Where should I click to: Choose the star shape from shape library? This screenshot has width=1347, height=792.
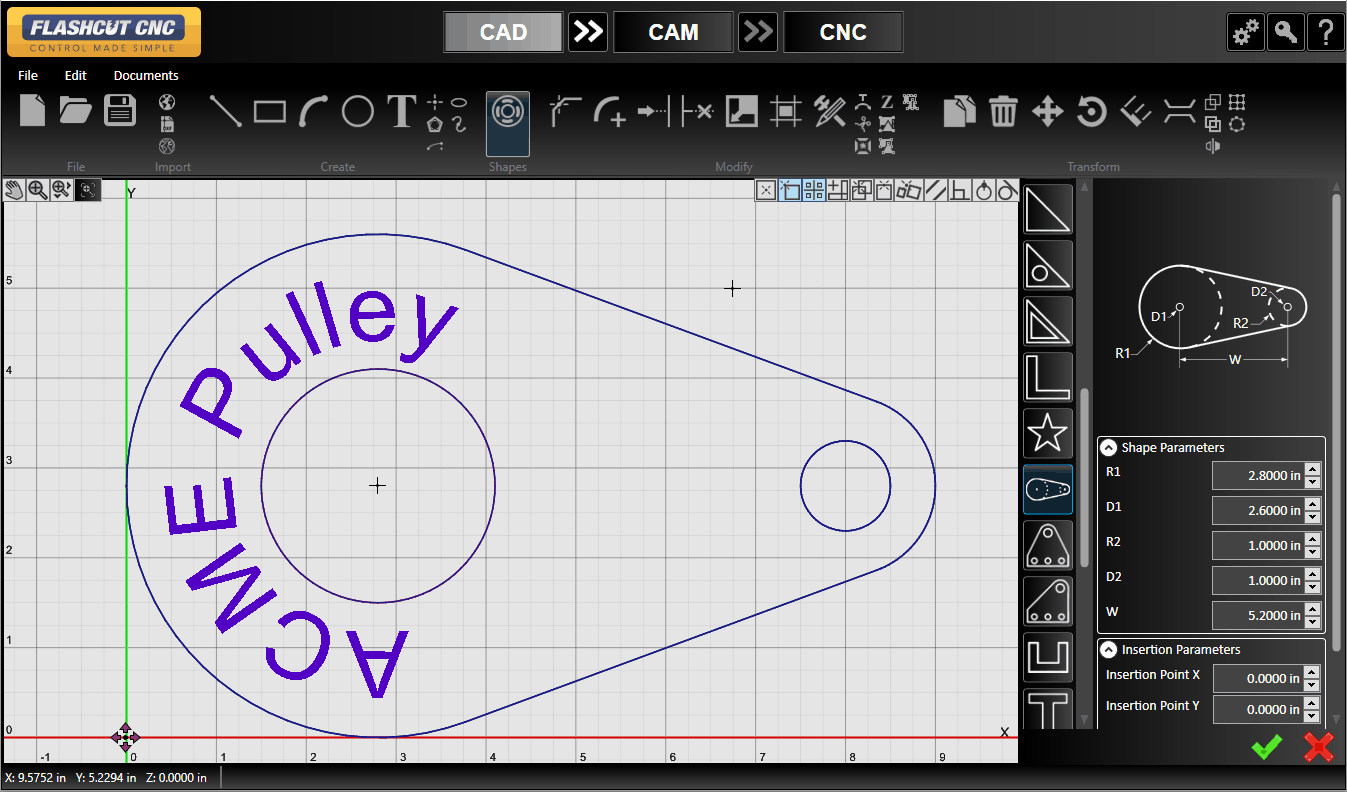click(x=1047, y=433)
